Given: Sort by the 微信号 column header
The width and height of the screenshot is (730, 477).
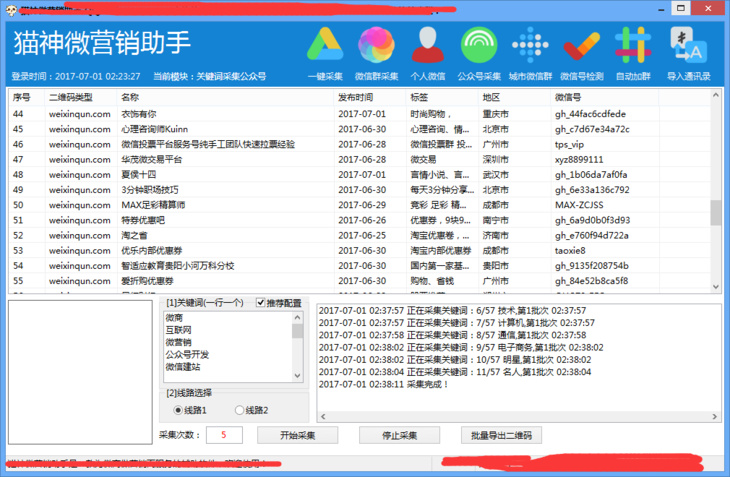Looking at the screenshot, I should (x=605, y=97).
